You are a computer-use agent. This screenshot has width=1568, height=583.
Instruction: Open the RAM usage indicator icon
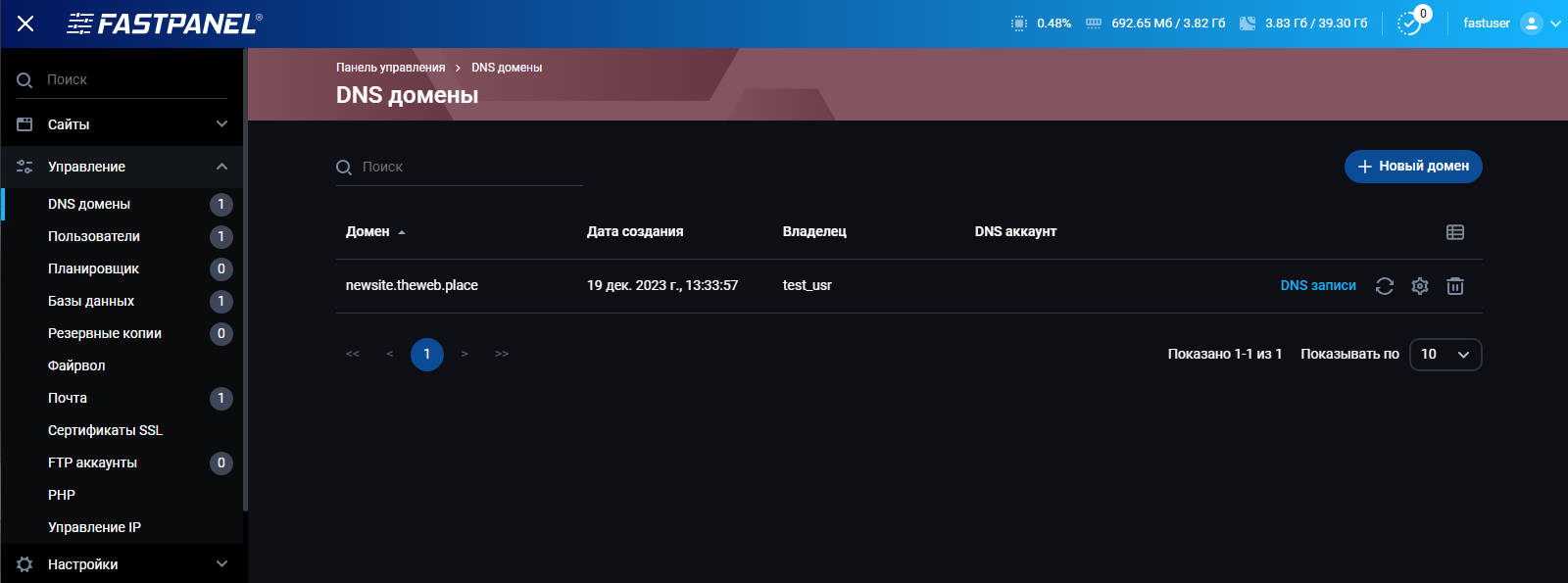point(1094,23)
